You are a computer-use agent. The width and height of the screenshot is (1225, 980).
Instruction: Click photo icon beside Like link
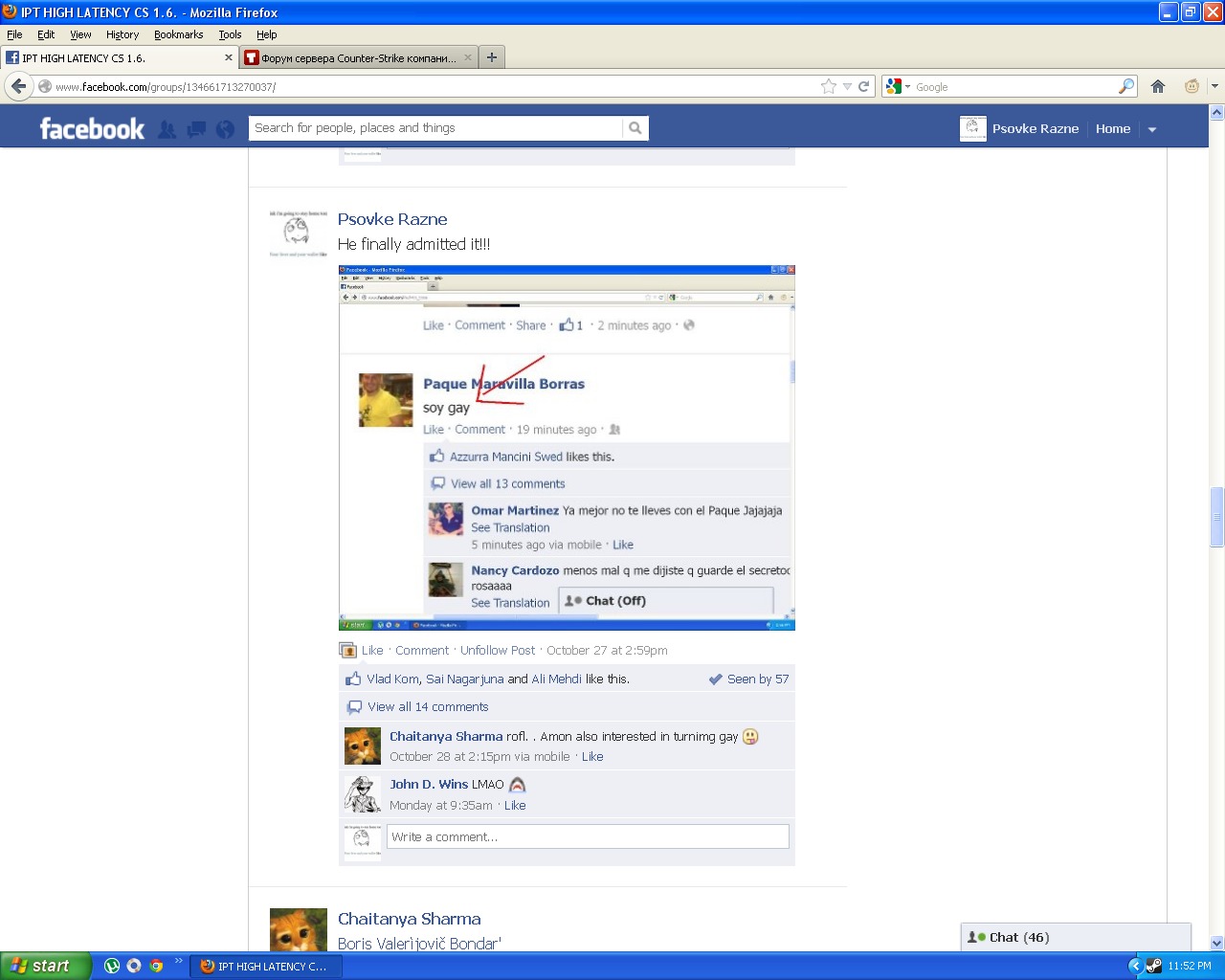click(x=348, y=650)
